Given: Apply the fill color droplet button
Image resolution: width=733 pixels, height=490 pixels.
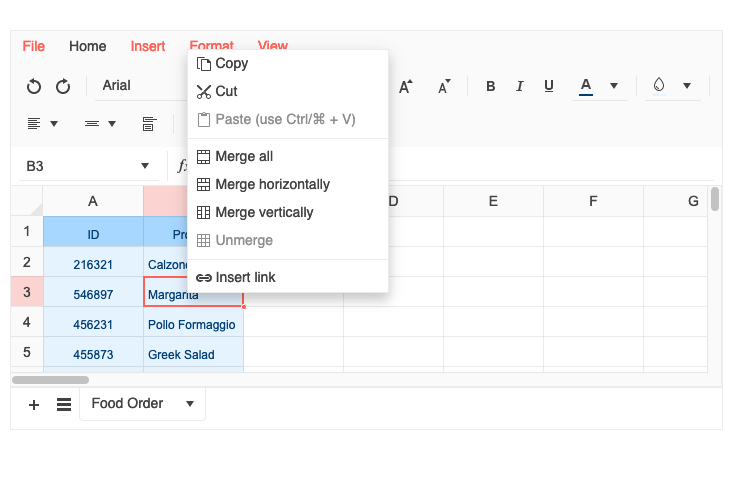Looking at the screenshot, I should (659, 86).
